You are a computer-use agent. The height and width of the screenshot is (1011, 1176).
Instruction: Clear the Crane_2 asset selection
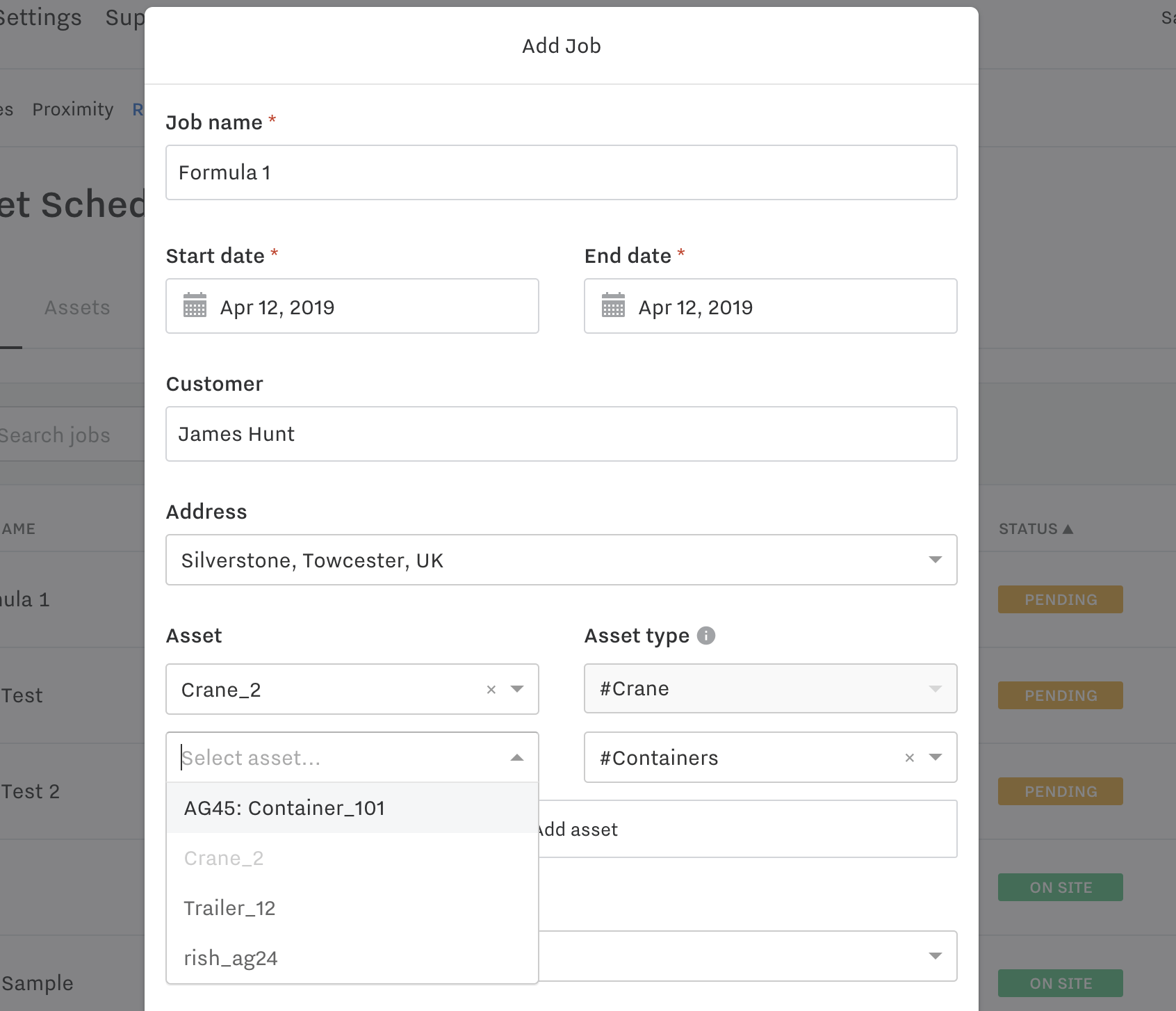point(491,689)
